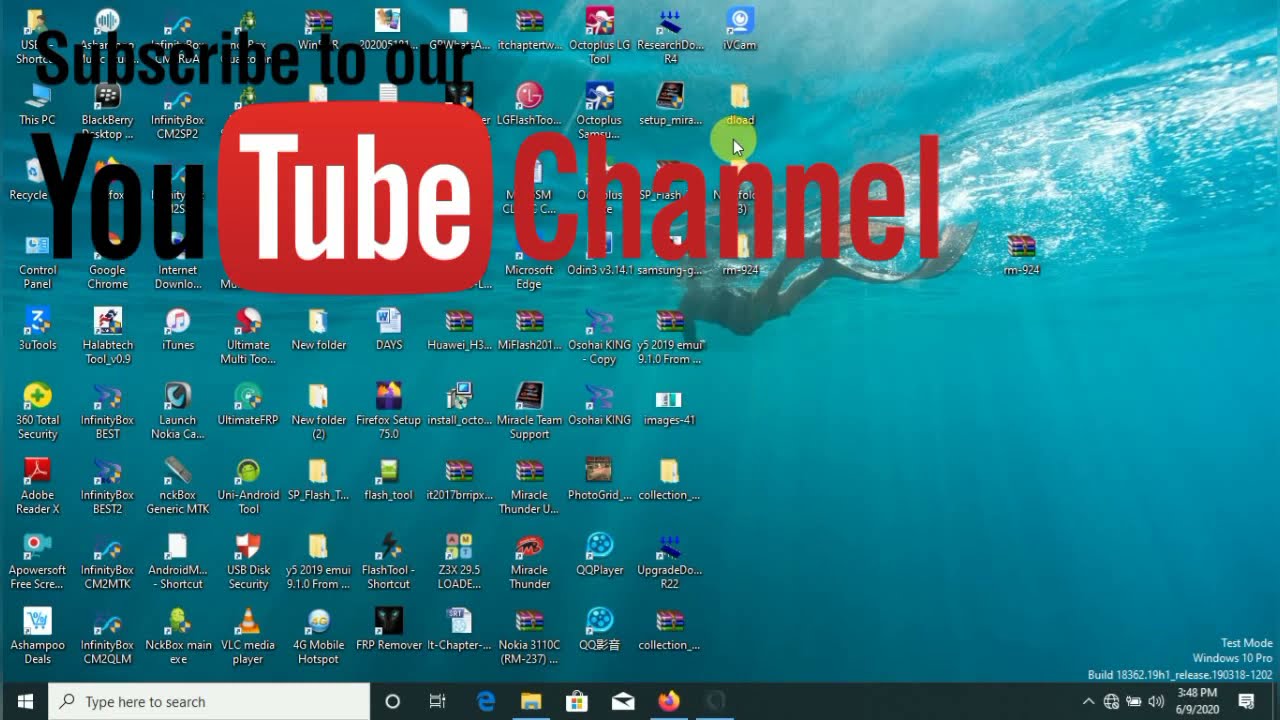Image resolution: width=1280 pixels, height=720 pixels.
Task: Select the images-41 file icon
Action: (x=669, y=404)
